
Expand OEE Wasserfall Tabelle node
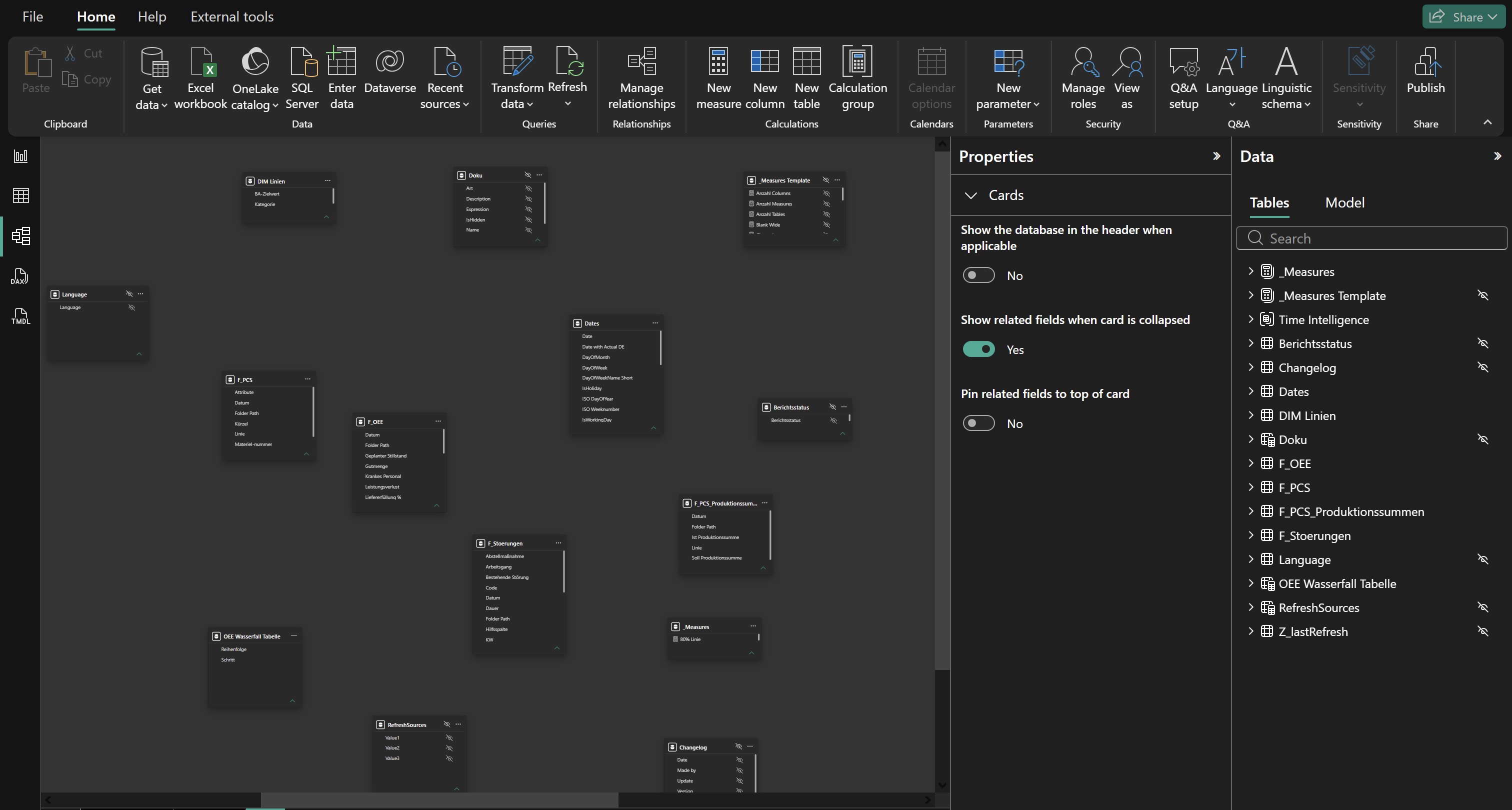click(1251, 583)
